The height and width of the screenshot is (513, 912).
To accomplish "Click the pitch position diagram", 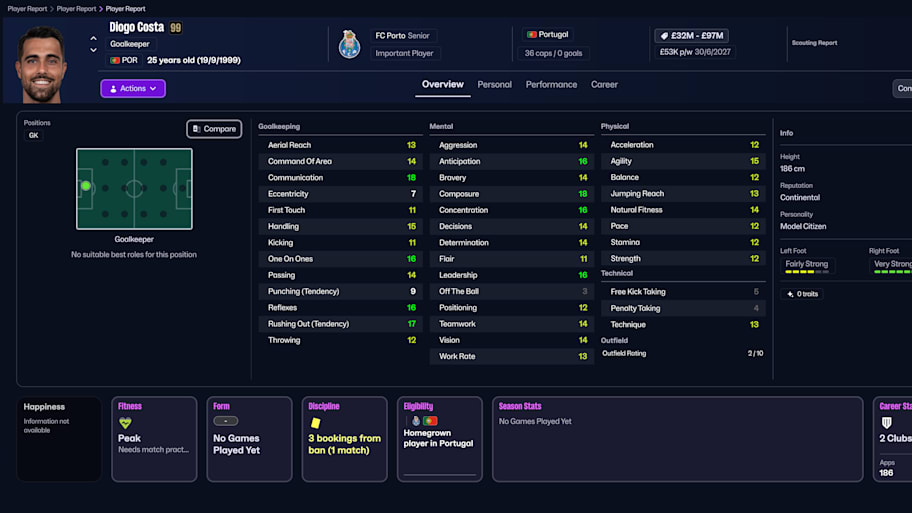I will [x=134, y=189].
